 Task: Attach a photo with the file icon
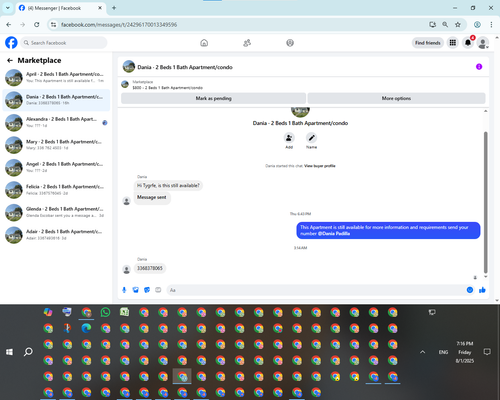pos(135,290)
